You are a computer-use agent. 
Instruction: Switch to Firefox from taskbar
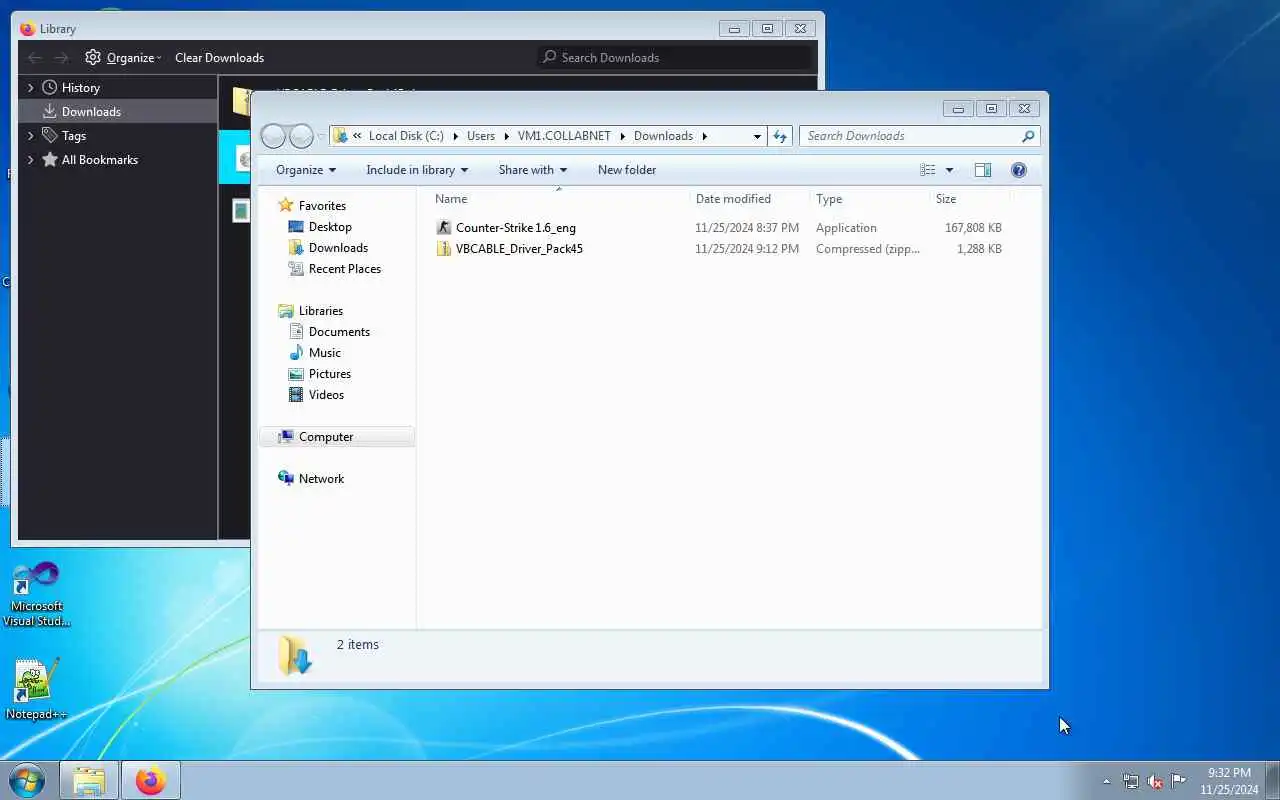[151, 780]
